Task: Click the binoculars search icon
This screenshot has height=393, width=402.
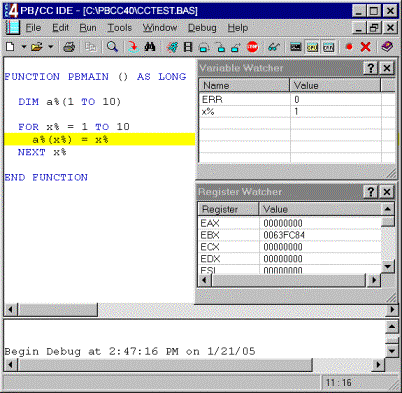Action: (150, 47)
